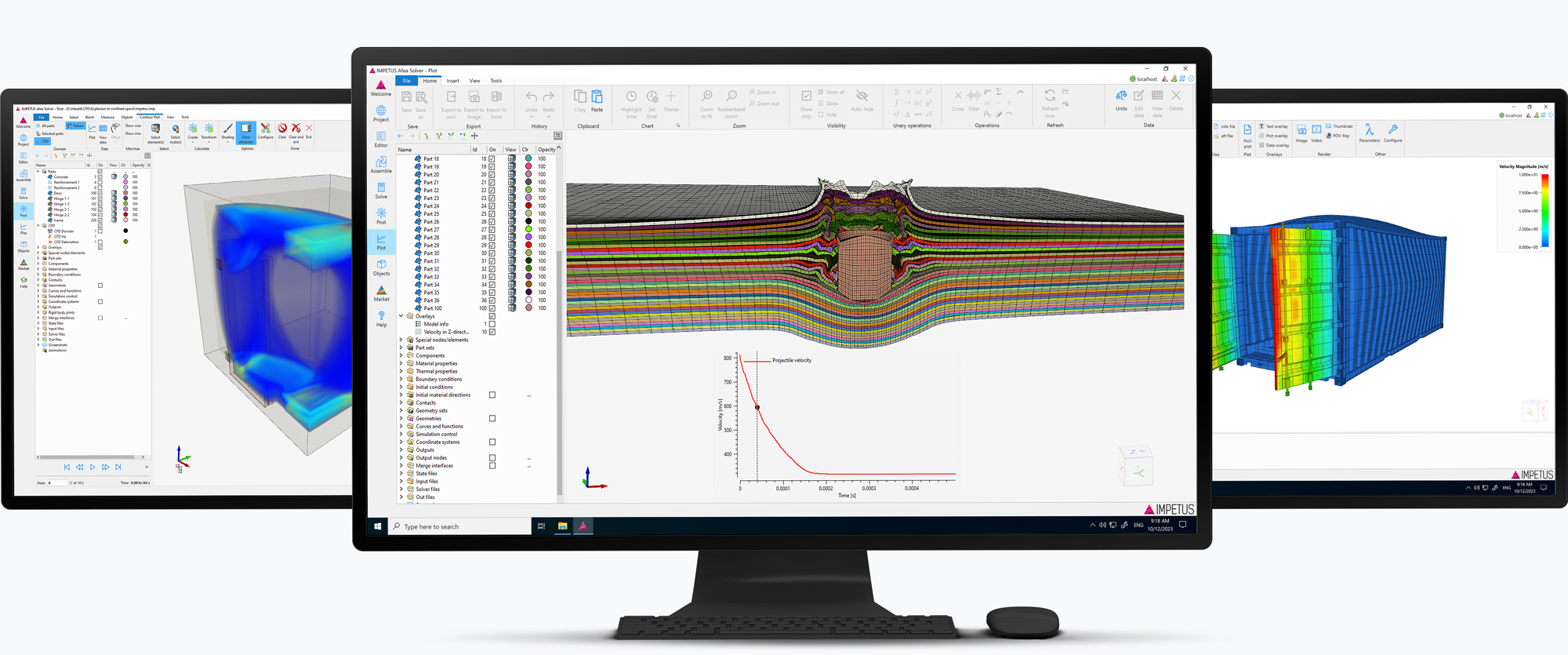
Task: Expand the Solver files node
Action: pos(401,489)
